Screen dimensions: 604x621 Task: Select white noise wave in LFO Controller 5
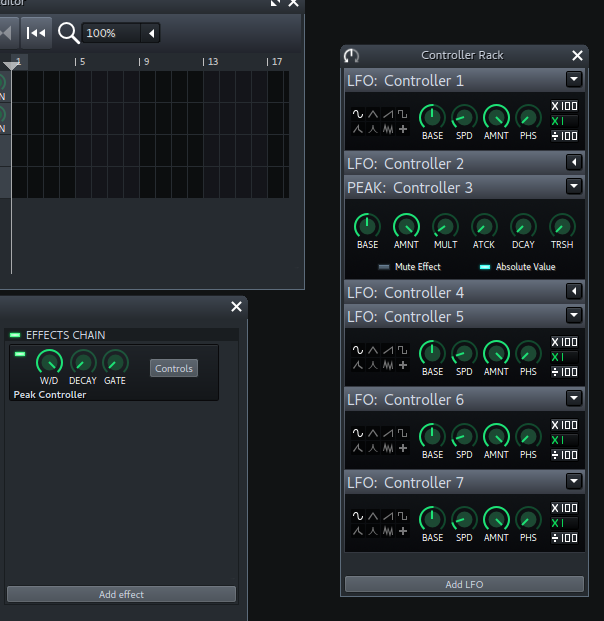point(388,365)
